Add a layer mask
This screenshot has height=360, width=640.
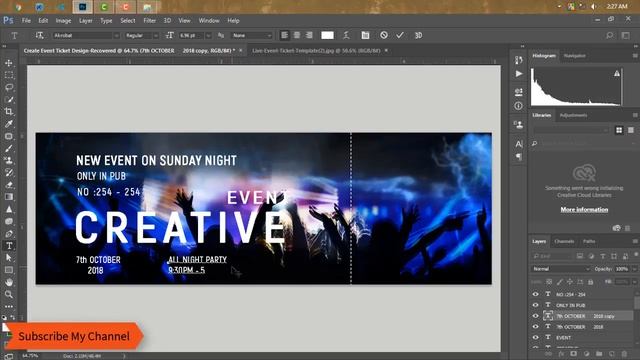pos(574,353)
